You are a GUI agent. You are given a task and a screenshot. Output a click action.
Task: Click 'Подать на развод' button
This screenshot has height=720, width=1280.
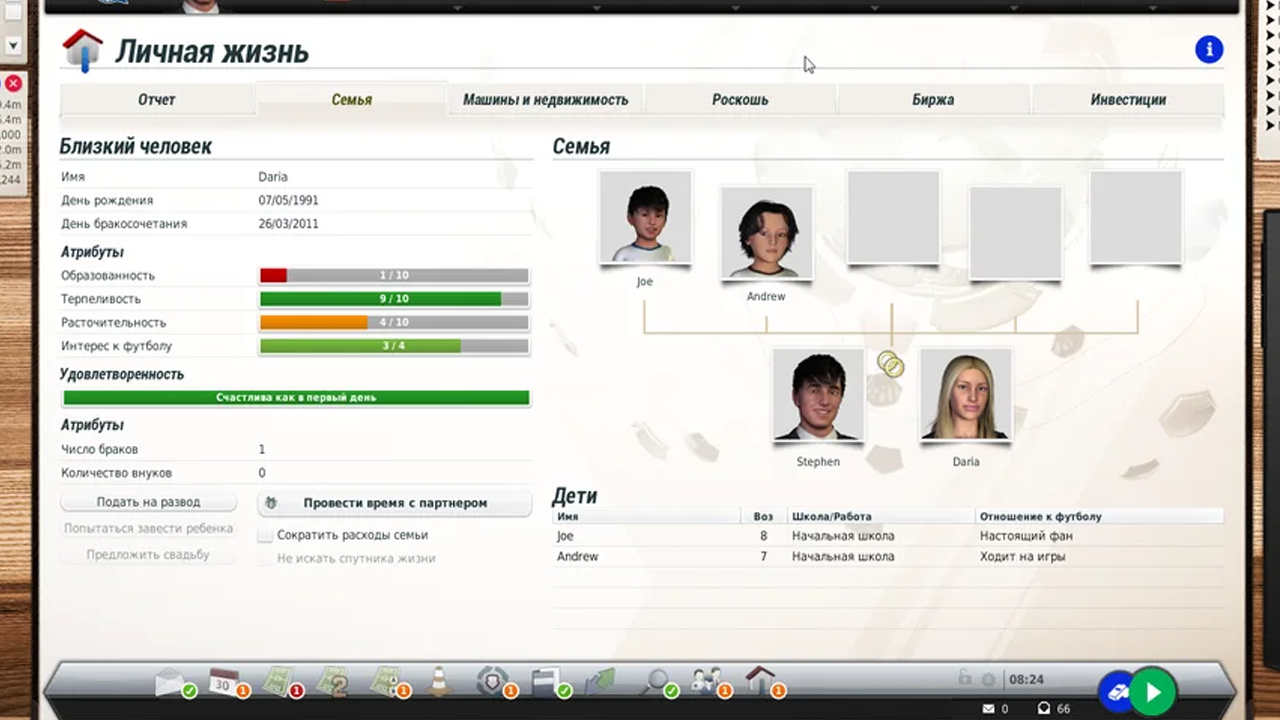pyautogui.click(x=148, y=502)
